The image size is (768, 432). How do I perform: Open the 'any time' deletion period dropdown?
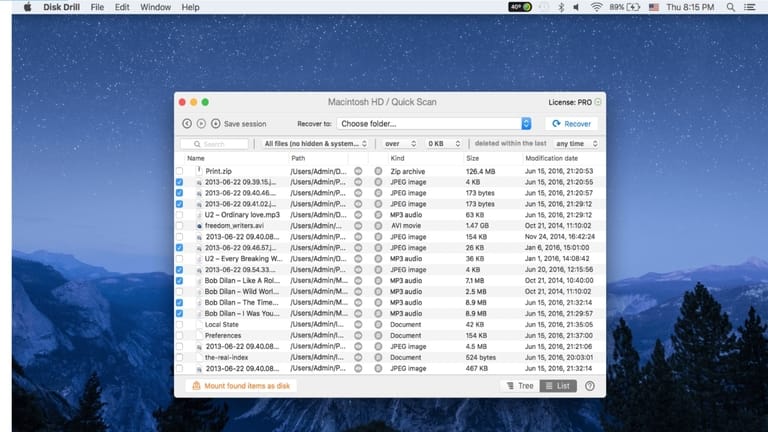[576, 144]
